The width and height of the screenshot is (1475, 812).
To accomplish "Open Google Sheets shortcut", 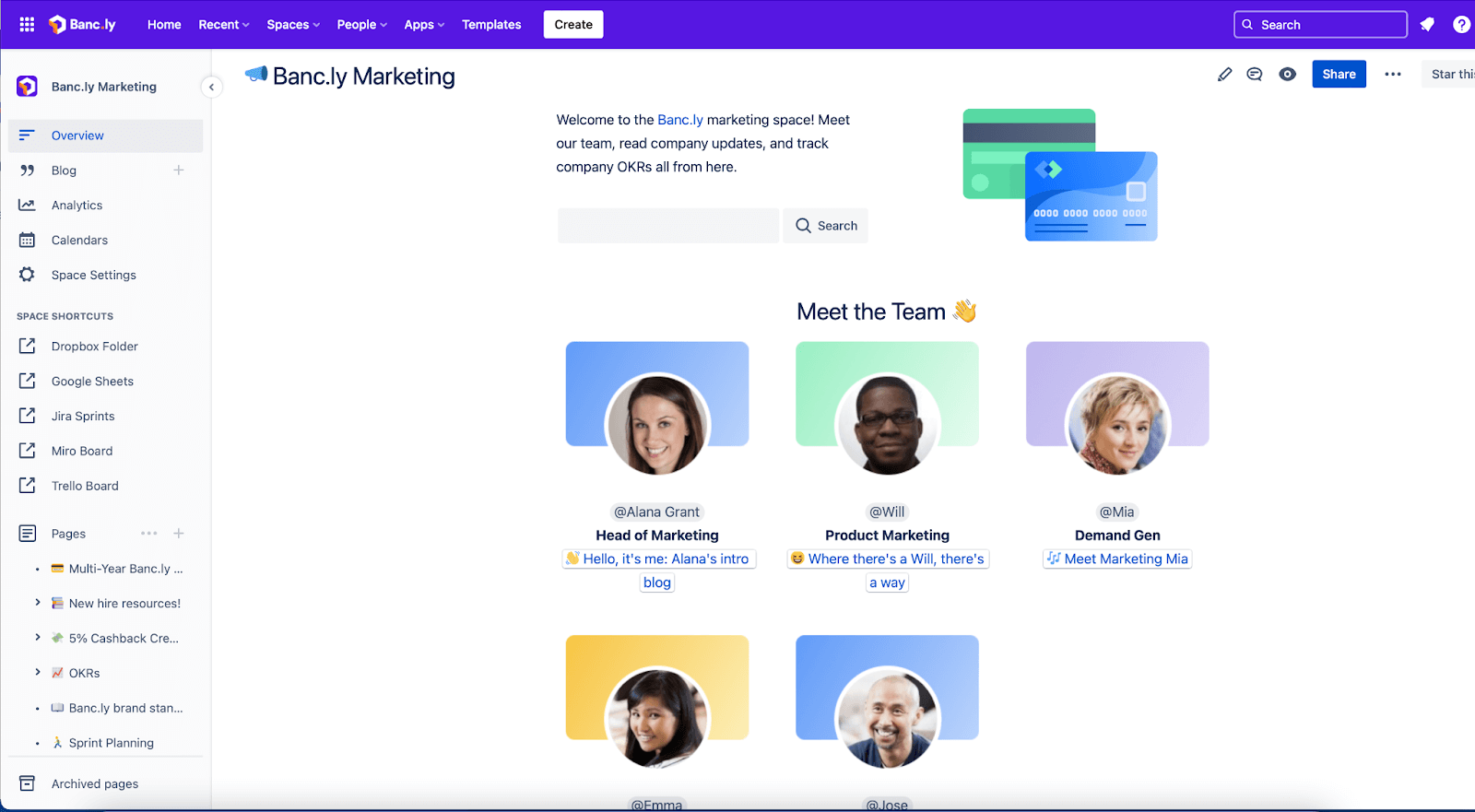I will click(92, 382).
